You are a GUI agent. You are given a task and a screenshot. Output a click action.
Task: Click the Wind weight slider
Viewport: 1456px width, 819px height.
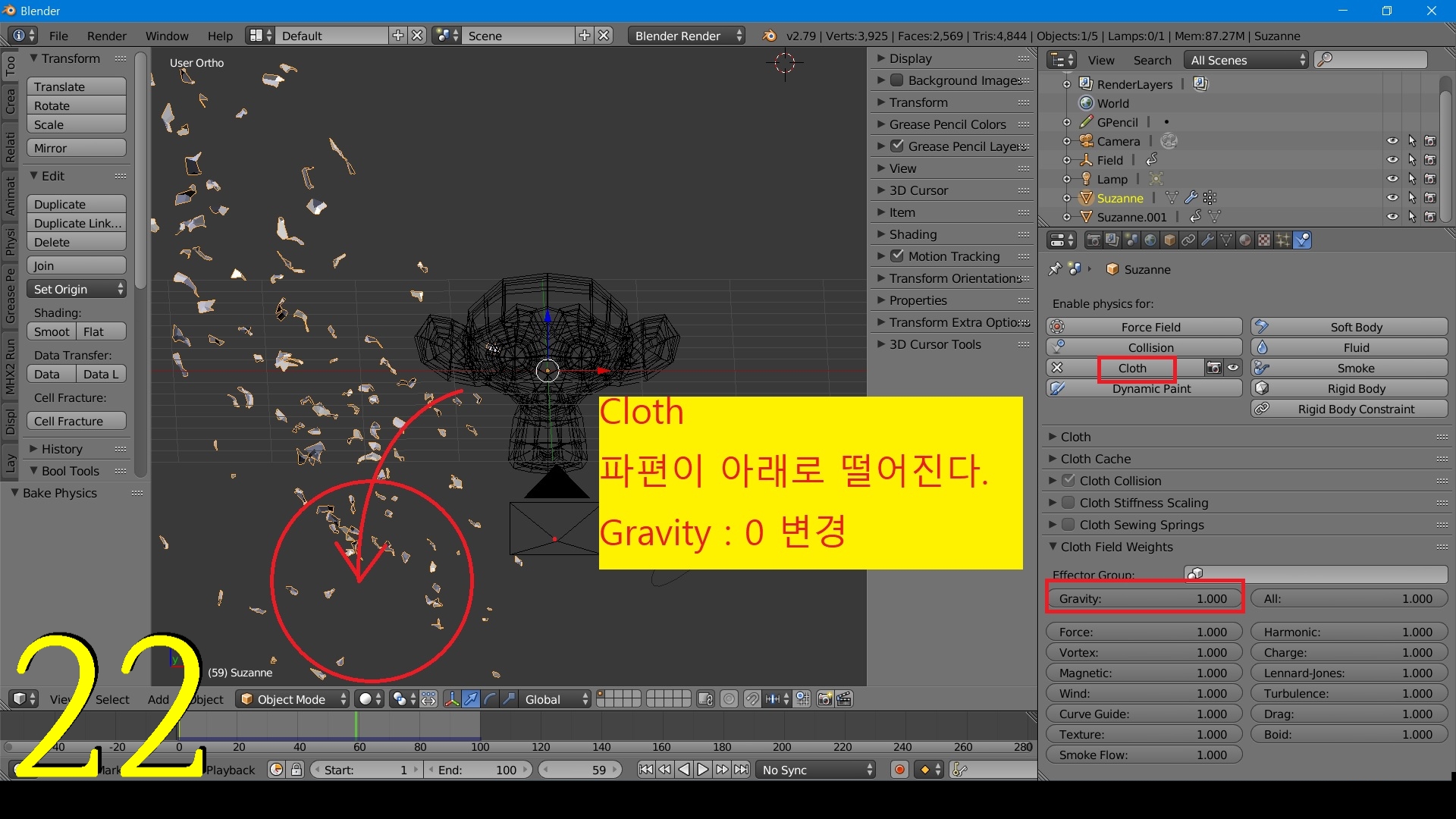pos(1144,693)
